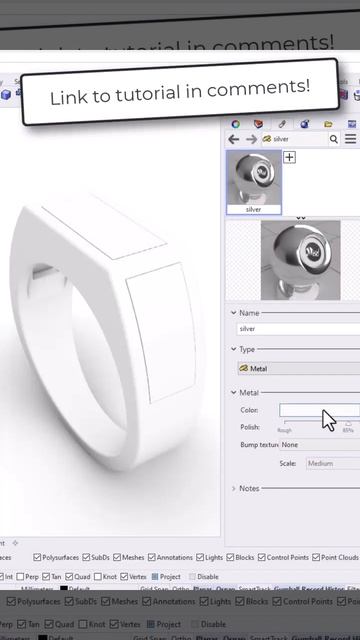Screen dimensions: 360x640
Task: Click the large silver material preview
Action: pyautogui.click(x=300, y=260)
